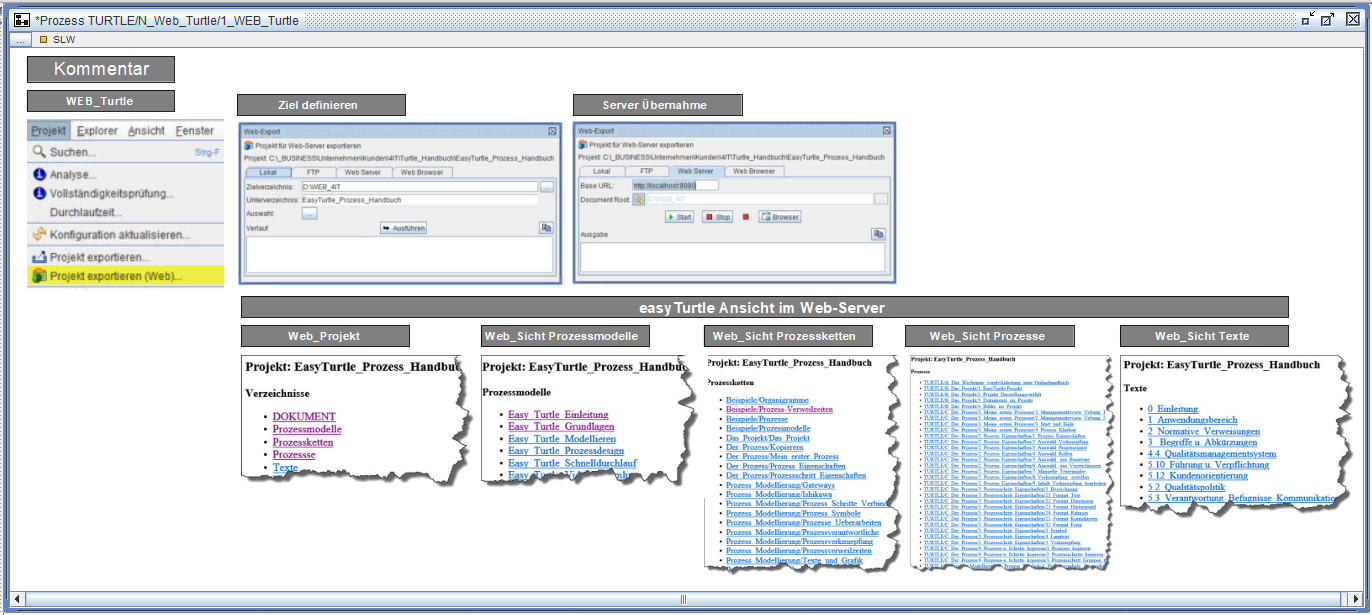The width and height of the screenshot is (1372, 615).
Task: Expand the breadcrumb ellipsis button
Action: tap(20, 40)
